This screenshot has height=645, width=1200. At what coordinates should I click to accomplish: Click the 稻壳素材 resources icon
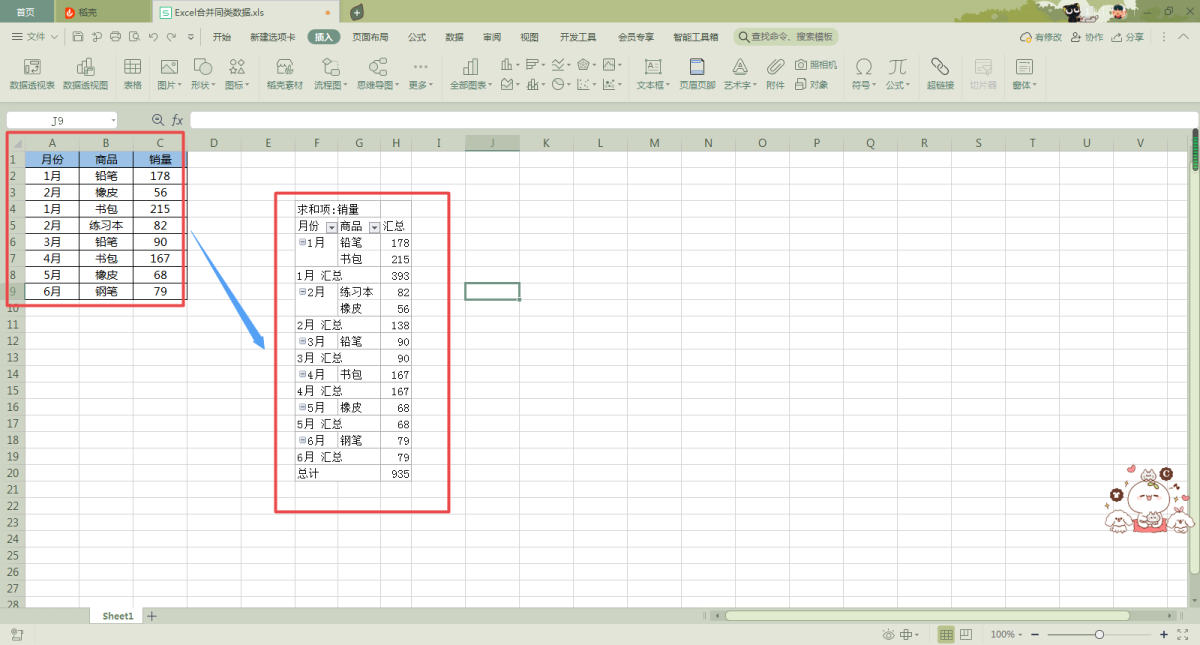point(284,73)
